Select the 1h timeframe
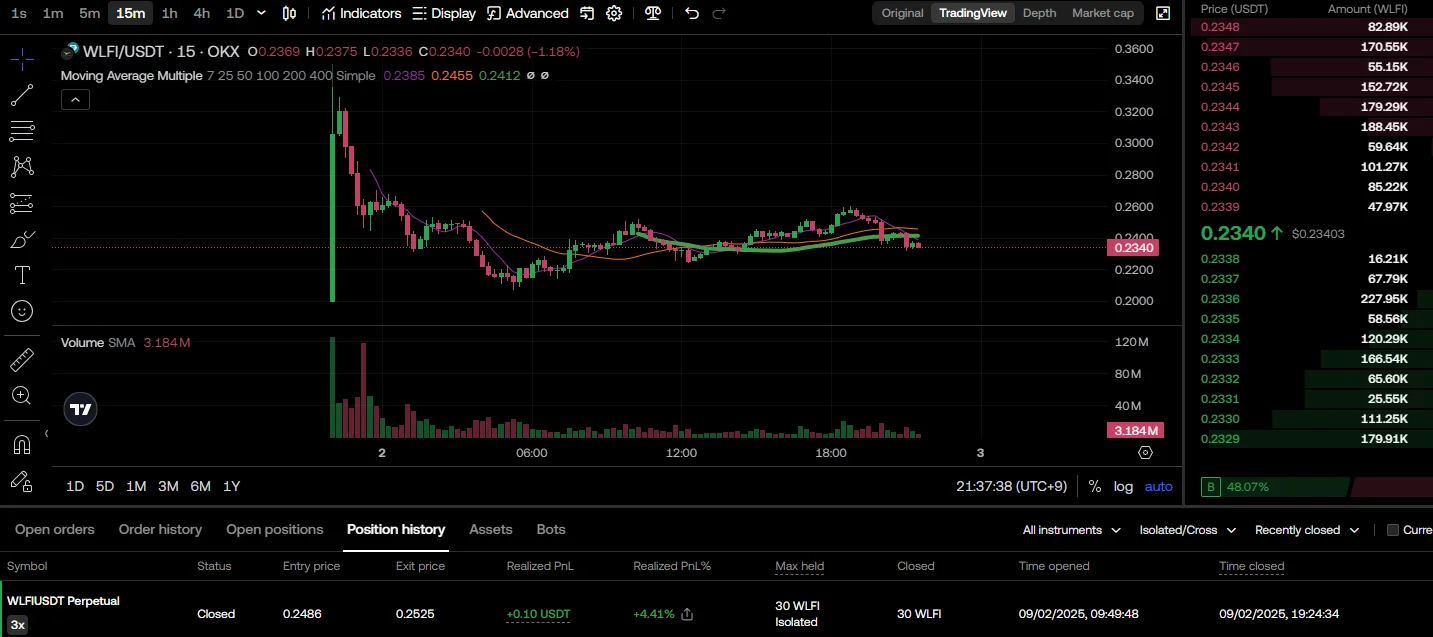Viewport: 1433px width, 637px height. [169, 13]
